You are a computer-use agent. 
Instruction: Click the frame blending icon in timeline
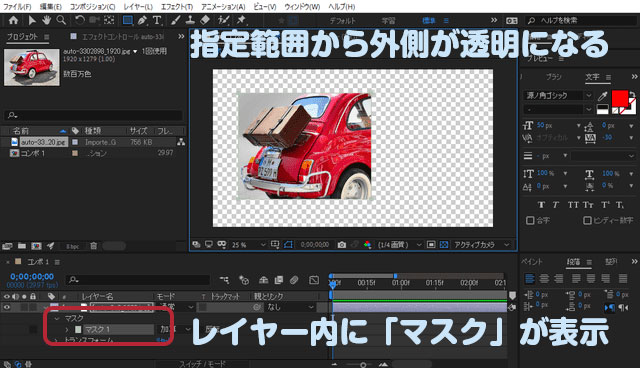tap(279, 280)
